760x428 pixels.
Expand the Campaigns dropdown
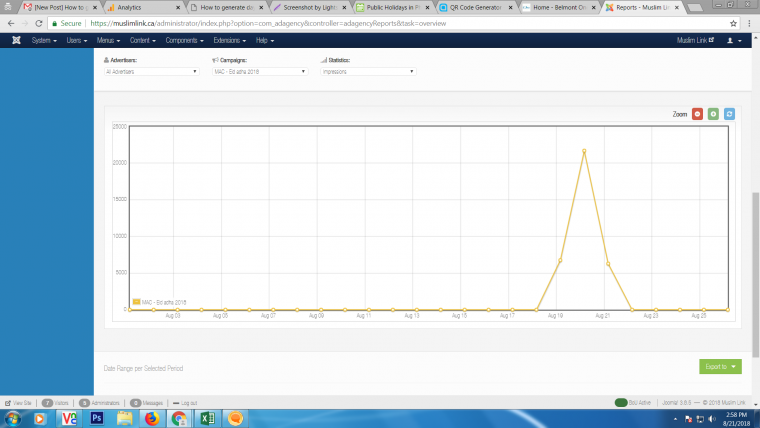260,71
